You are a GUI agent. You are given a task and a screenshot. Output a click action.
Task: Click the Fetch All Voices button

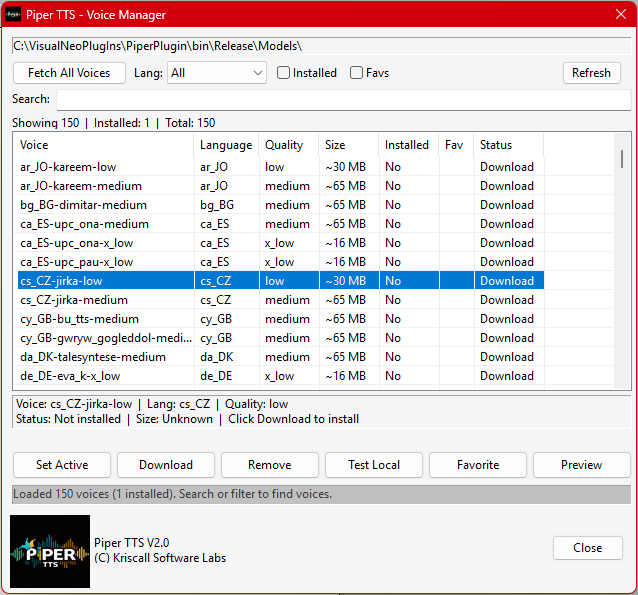69,73
